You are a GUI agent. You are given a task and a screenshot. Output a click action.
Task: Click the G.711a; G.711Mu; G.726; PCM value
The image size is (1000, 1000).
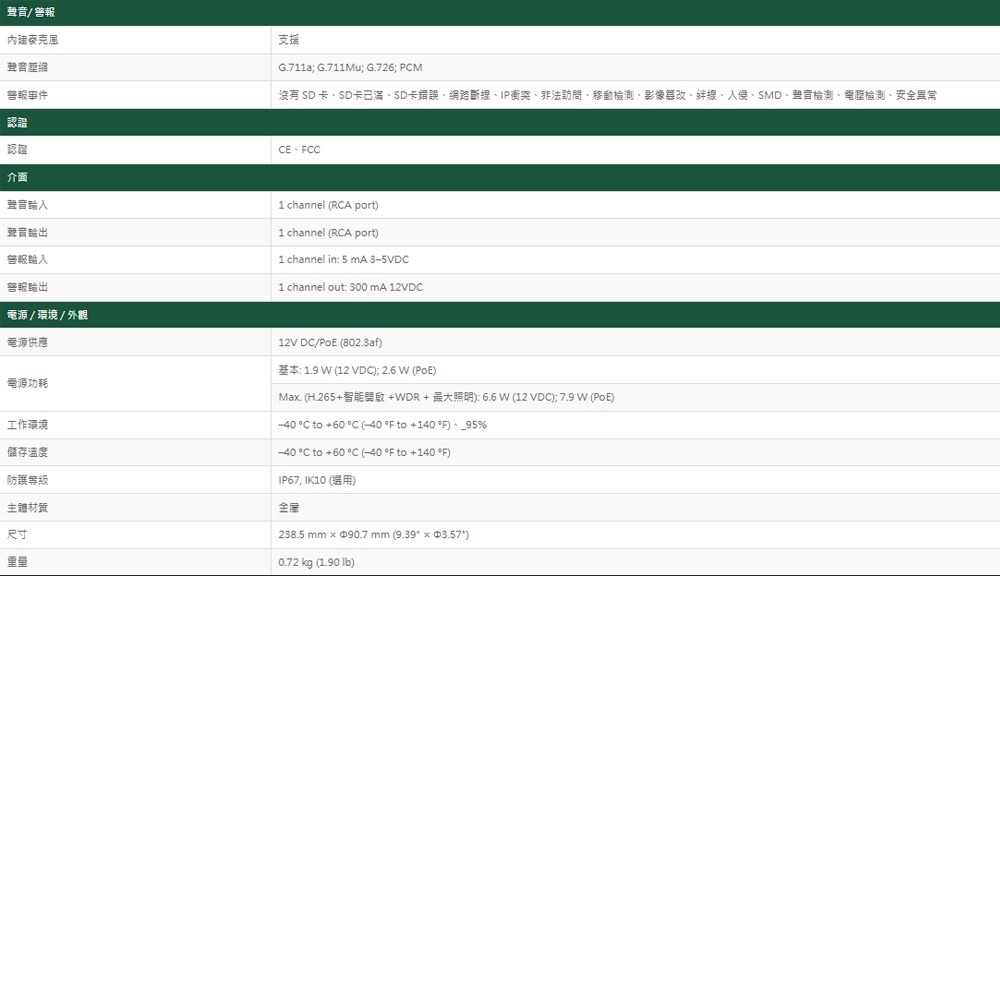(x=350, y=67)
